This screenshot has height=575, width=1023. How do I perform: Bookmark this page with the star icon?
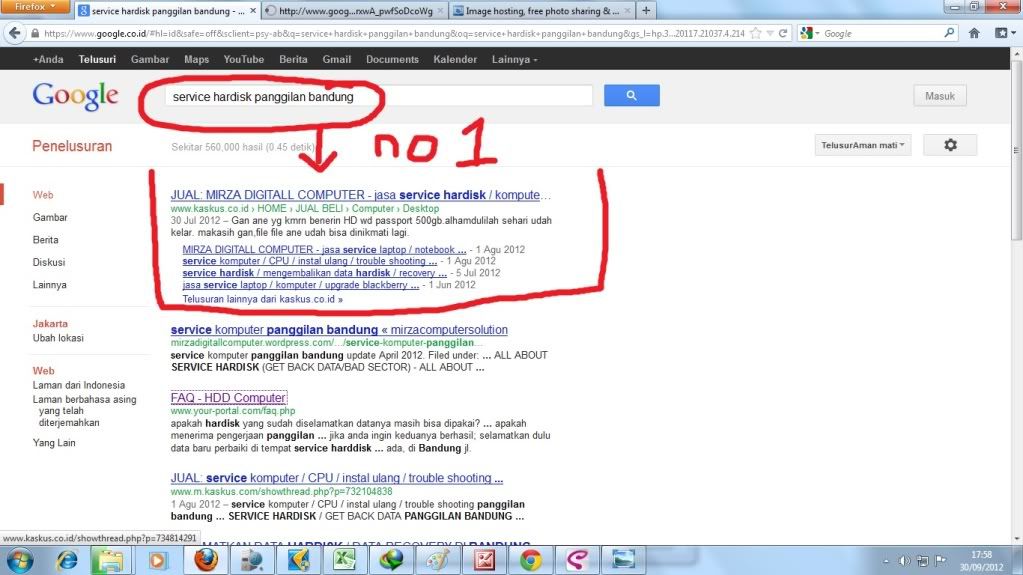[x=756, y=33]
